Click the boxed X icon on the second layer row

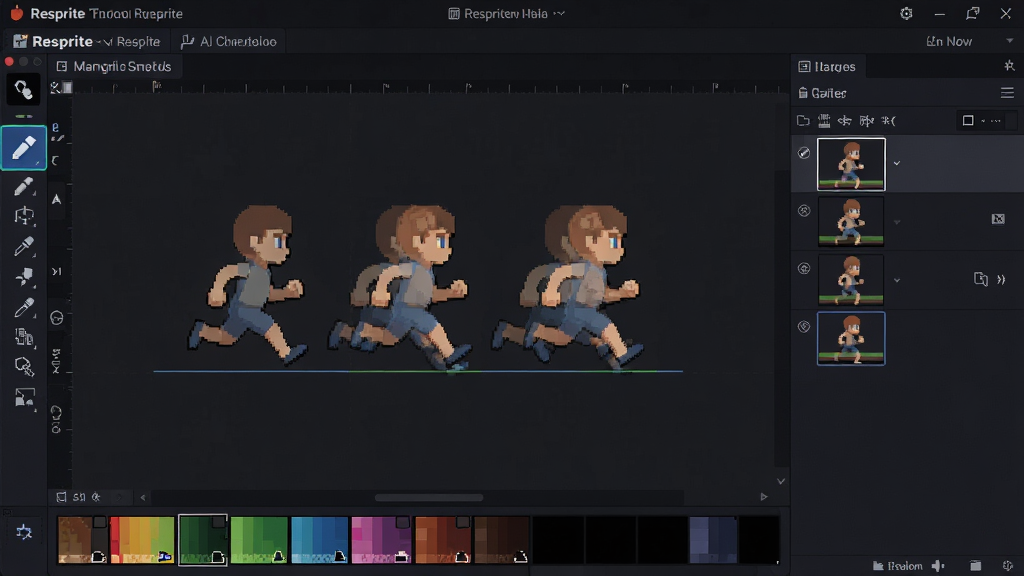(x=998, y=219)
